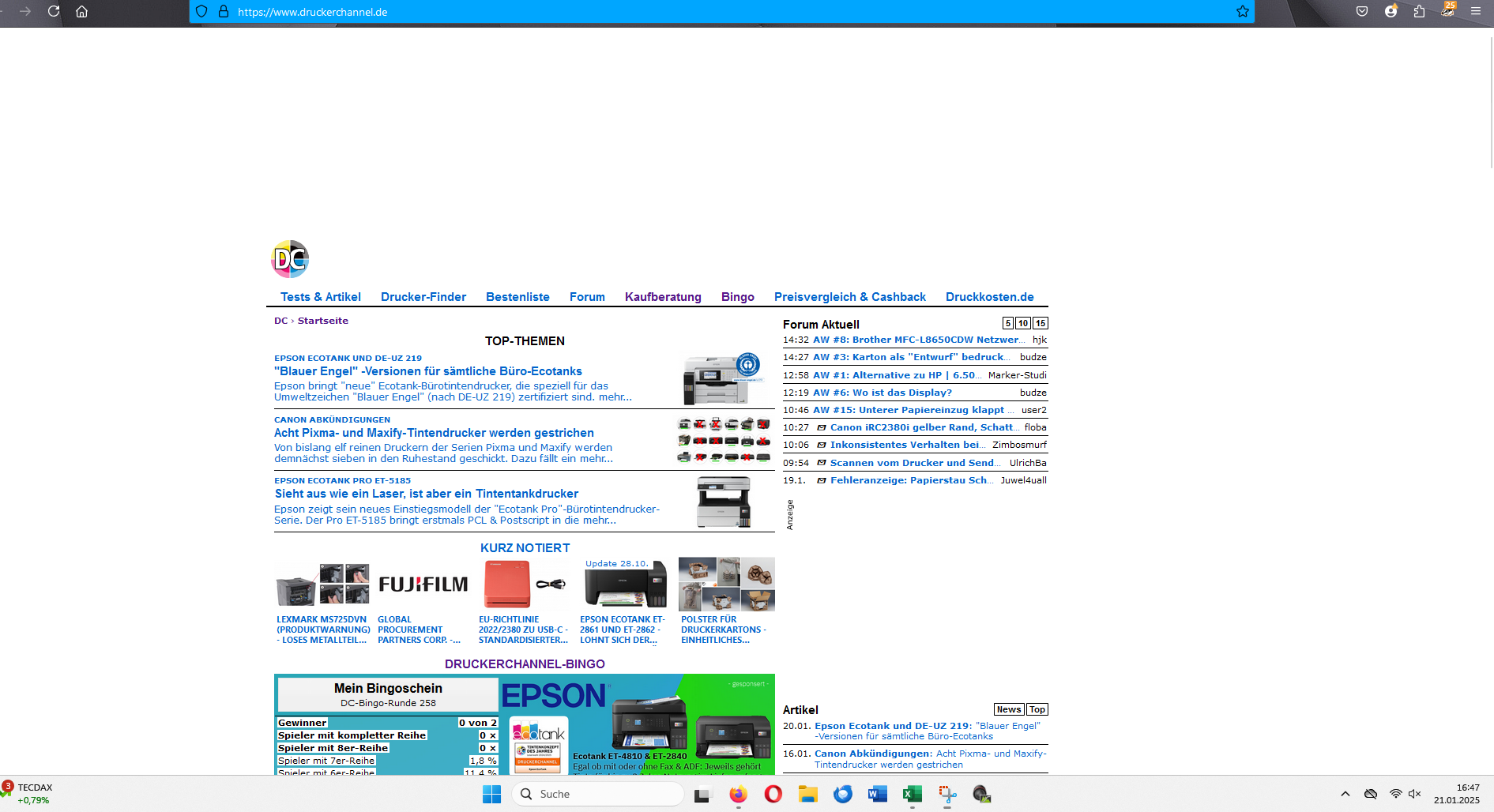Open Druckkosten.de in the navigation bar
This screenshot has height=812, width=1494.
pos(990,297)
